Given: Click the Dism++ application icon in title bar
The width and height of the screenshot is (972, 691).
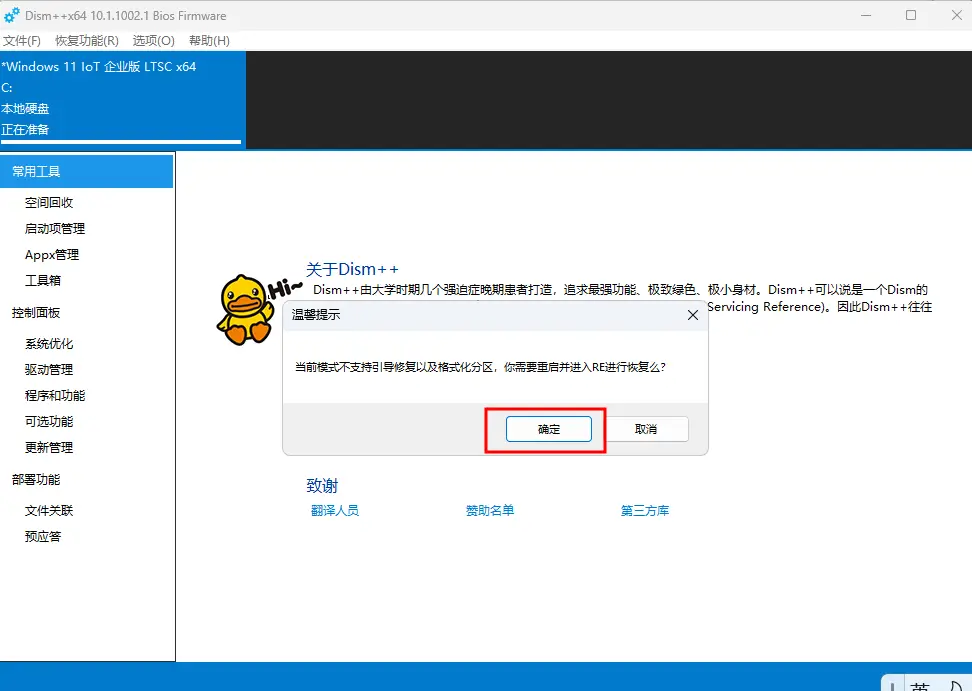Looking at the screenshot, I should (x=12, y=15).
